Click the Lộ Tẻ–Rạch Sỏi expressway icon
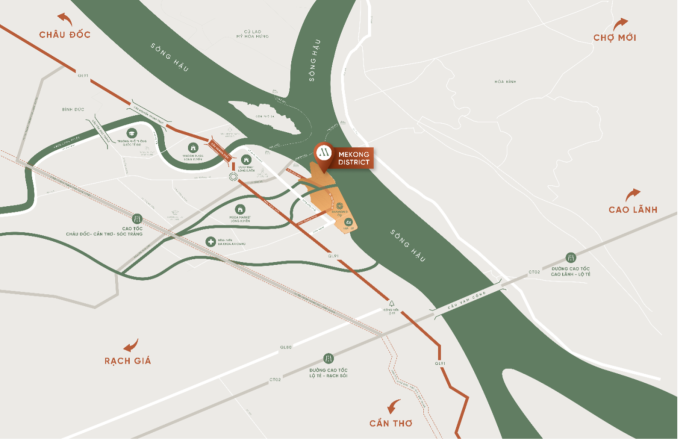 (x=329, y=359)
